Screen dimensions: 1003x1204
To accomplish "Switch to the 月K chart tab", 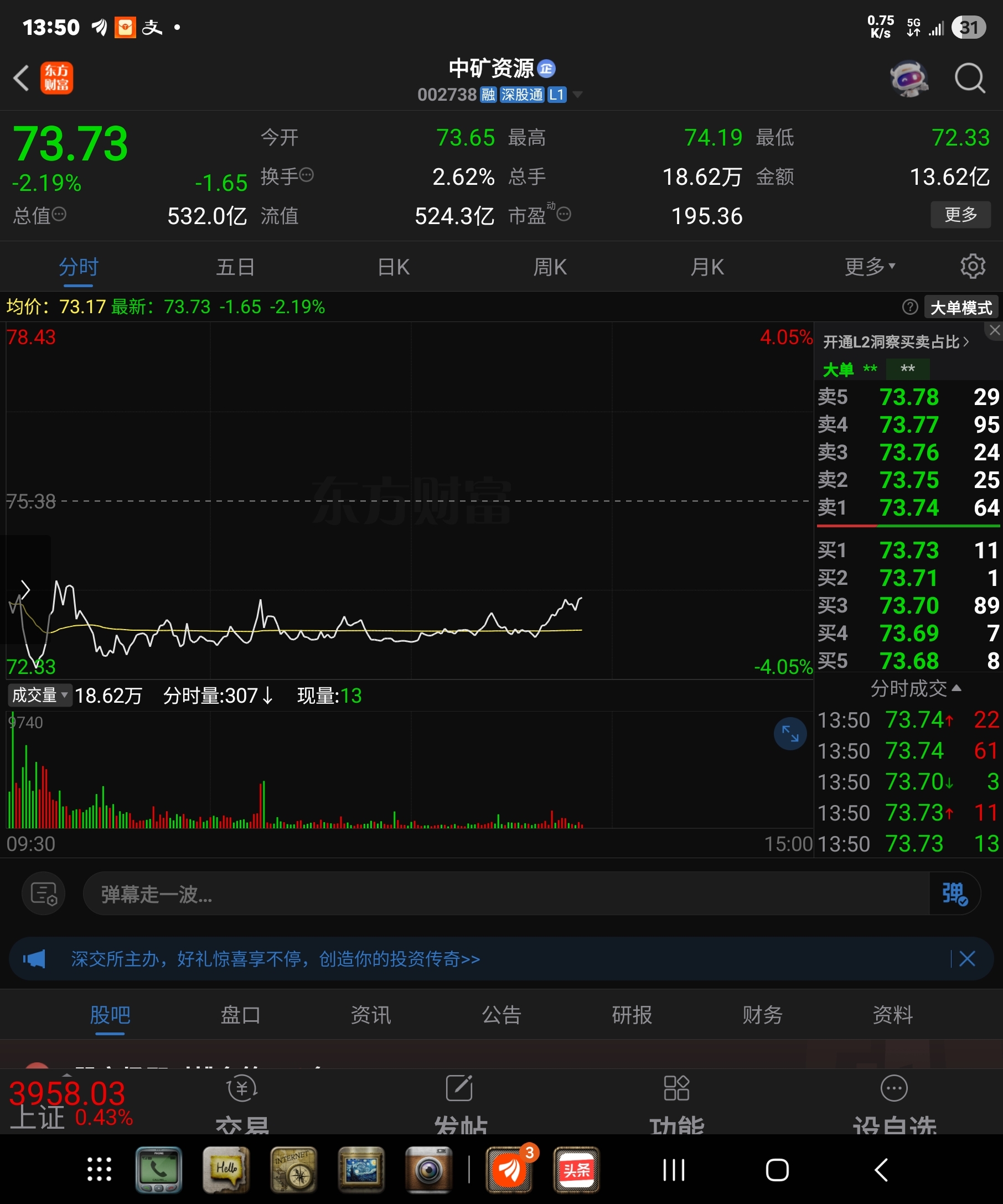I will (707, 267).
